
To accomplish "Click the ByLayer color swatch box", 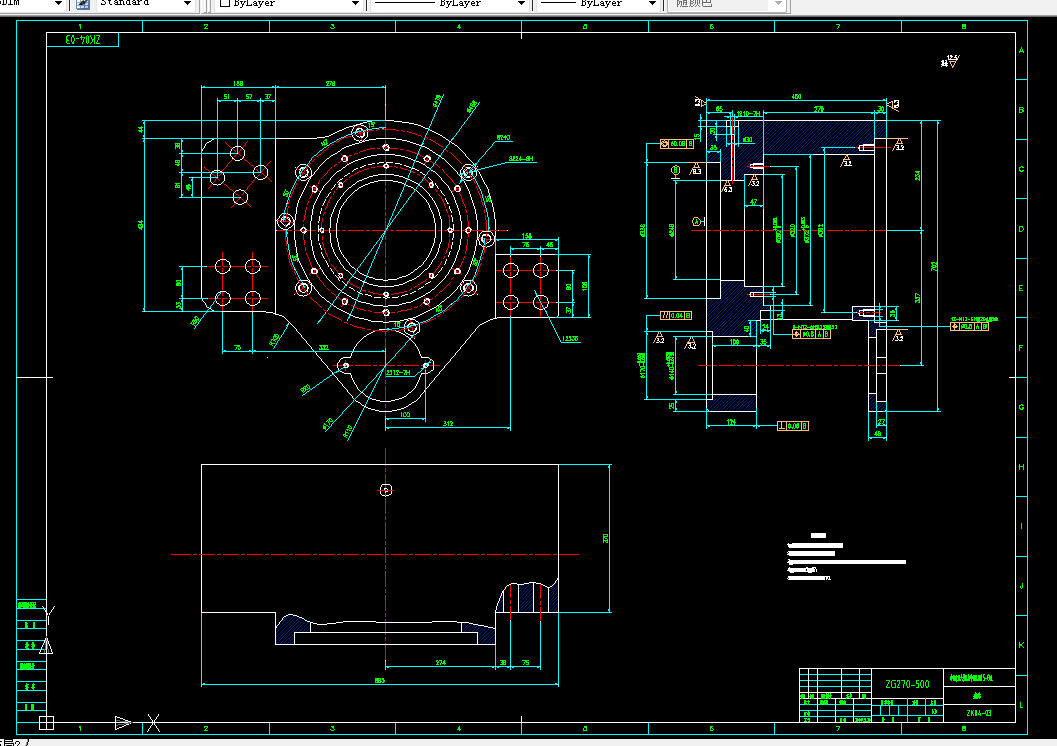I will pos(224,3).
